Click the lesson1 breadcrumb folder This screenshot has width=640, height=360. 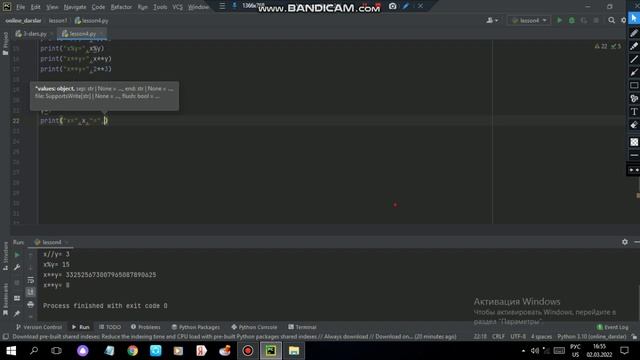tap(58, 20)
